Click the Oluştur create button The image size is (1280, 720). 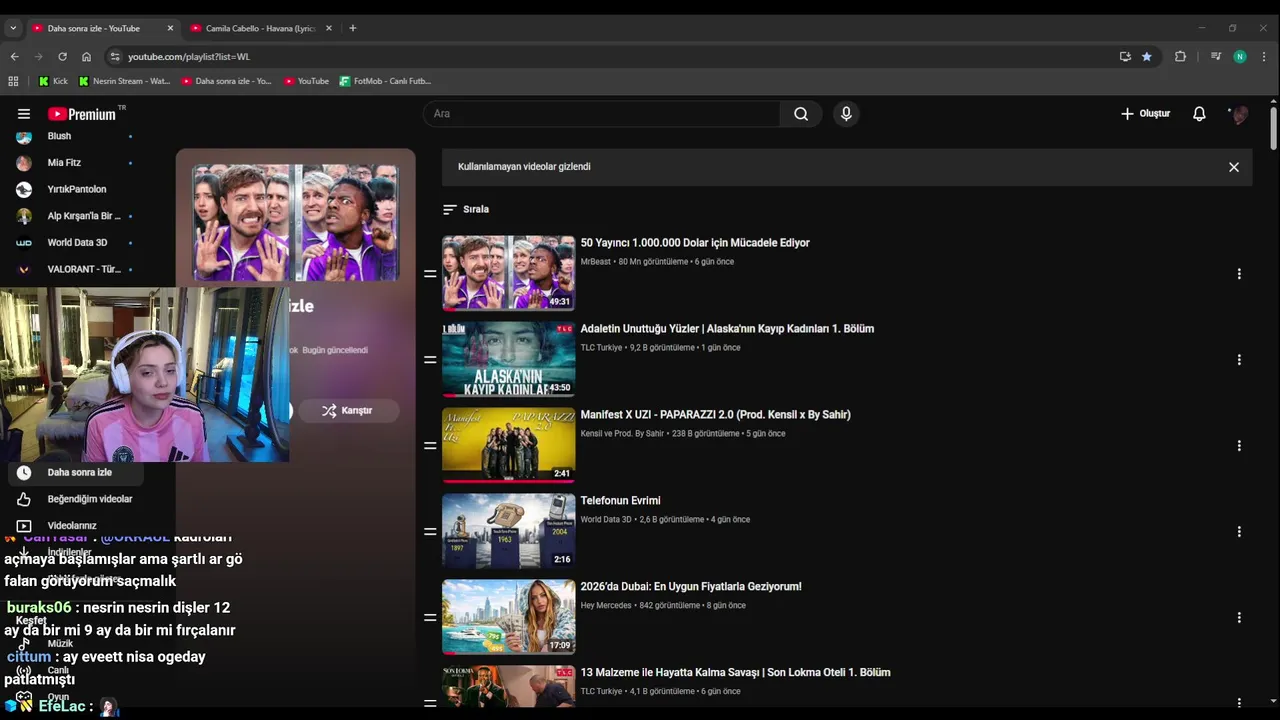[x=1145, y=114]
